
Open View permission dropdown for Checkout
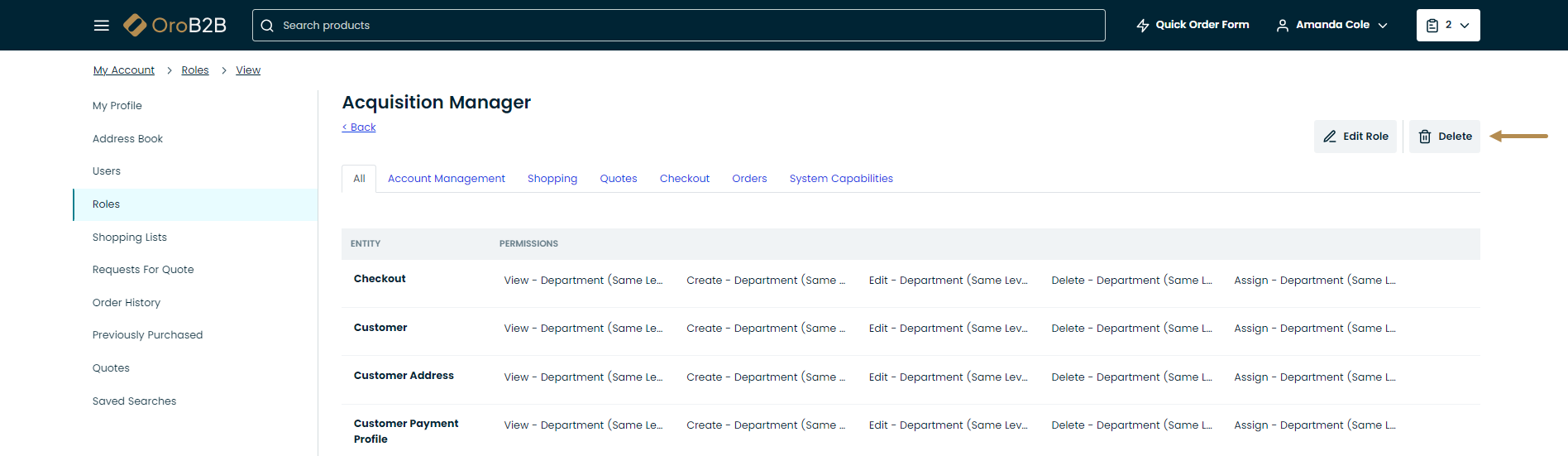pos(583,281)
